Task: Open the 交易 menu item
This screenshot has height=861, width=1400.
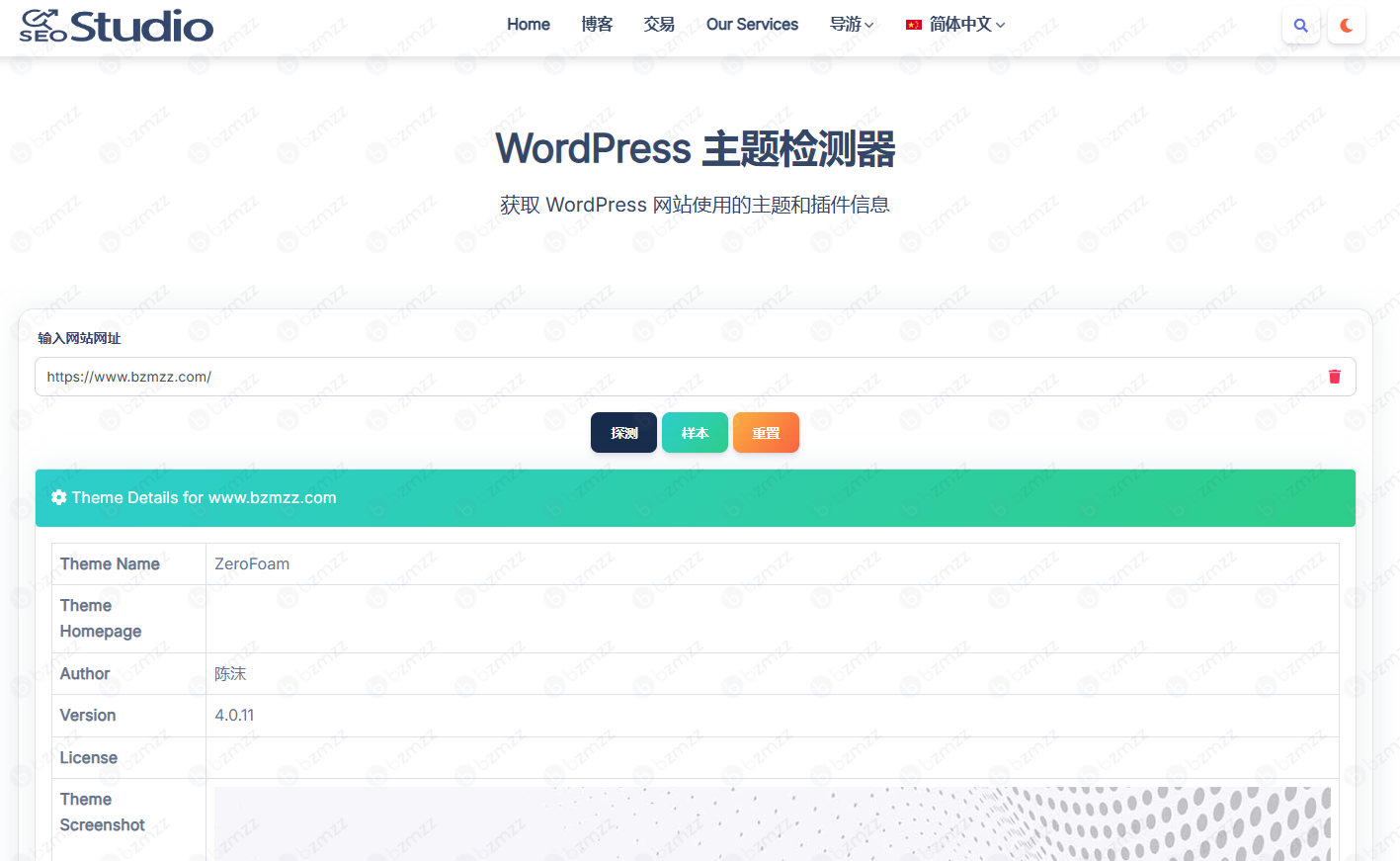Action: (659, 25)
